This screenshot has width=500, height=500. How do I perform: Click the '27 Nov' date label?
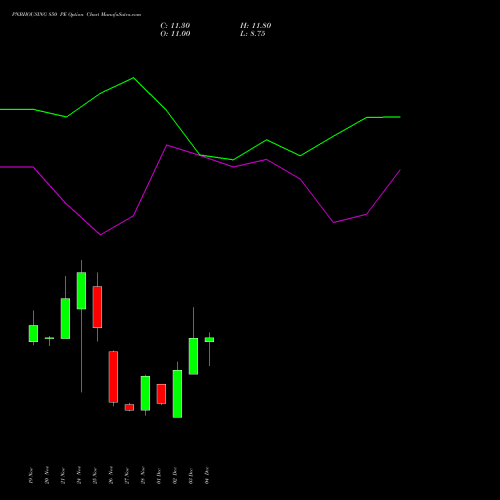[x=127, y=476]
